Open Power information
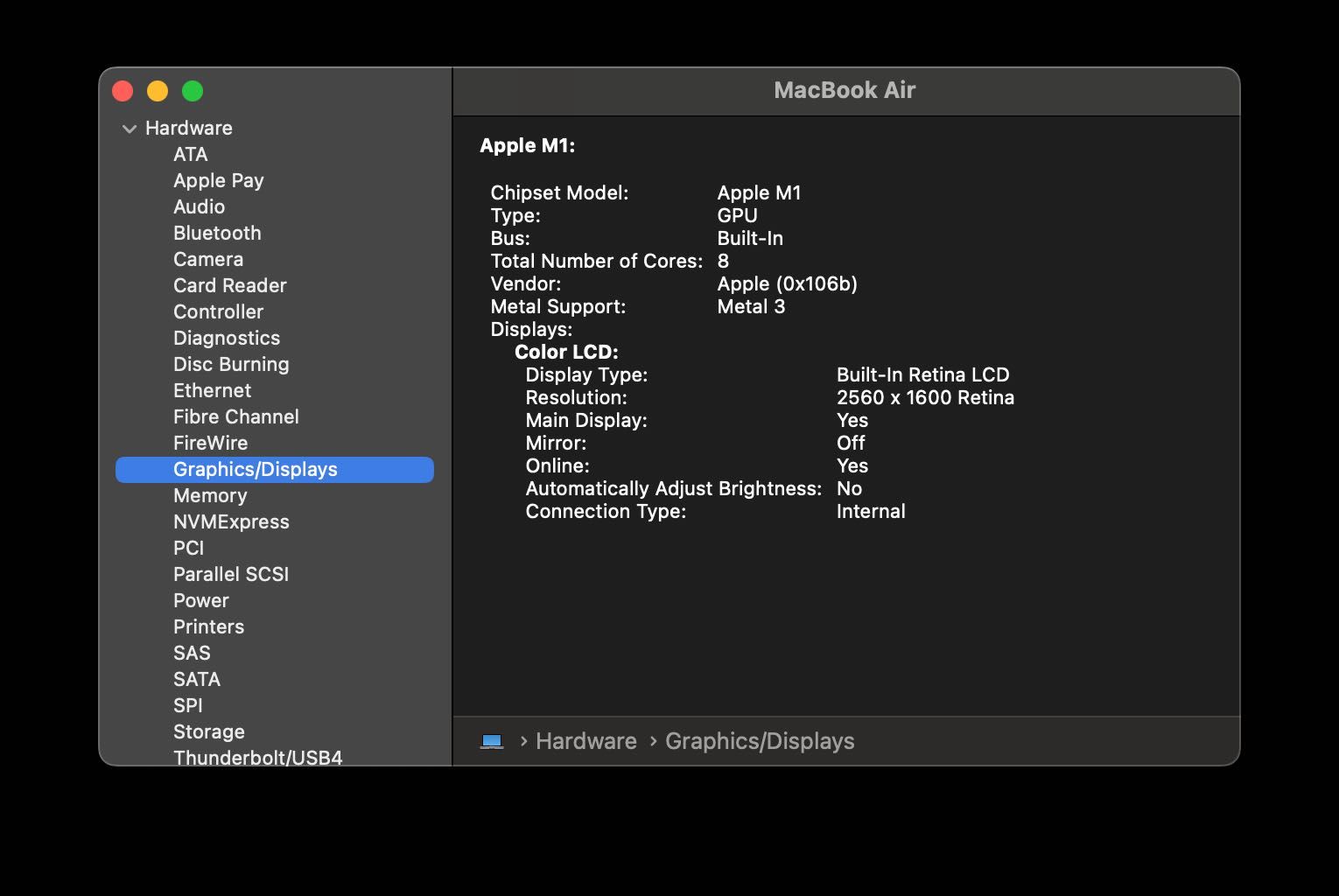Image resolution: width=1339 pixels, height=896 pixels. [200, 600]
